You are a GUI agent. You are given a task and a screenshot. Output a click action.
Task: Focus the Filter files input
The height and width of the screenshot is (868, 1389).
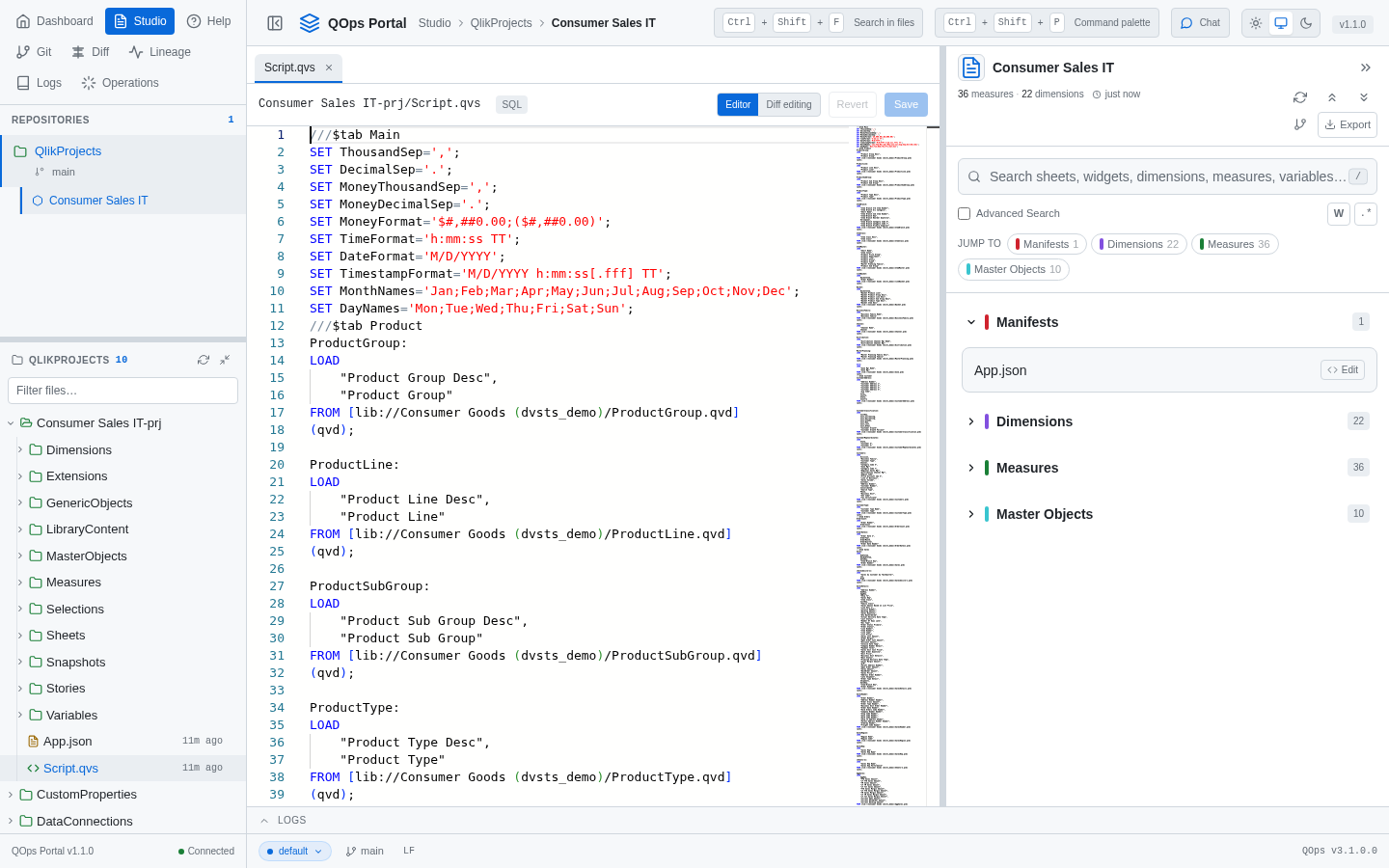123,391
